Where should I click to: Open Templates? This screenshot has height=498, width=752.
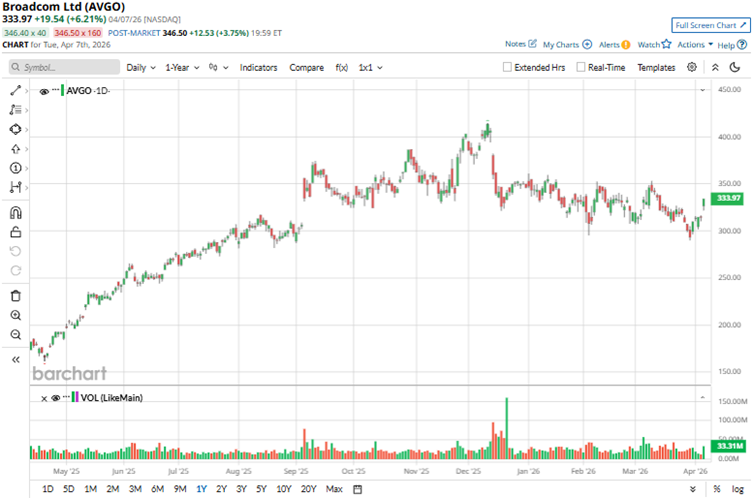click(656, 68)
